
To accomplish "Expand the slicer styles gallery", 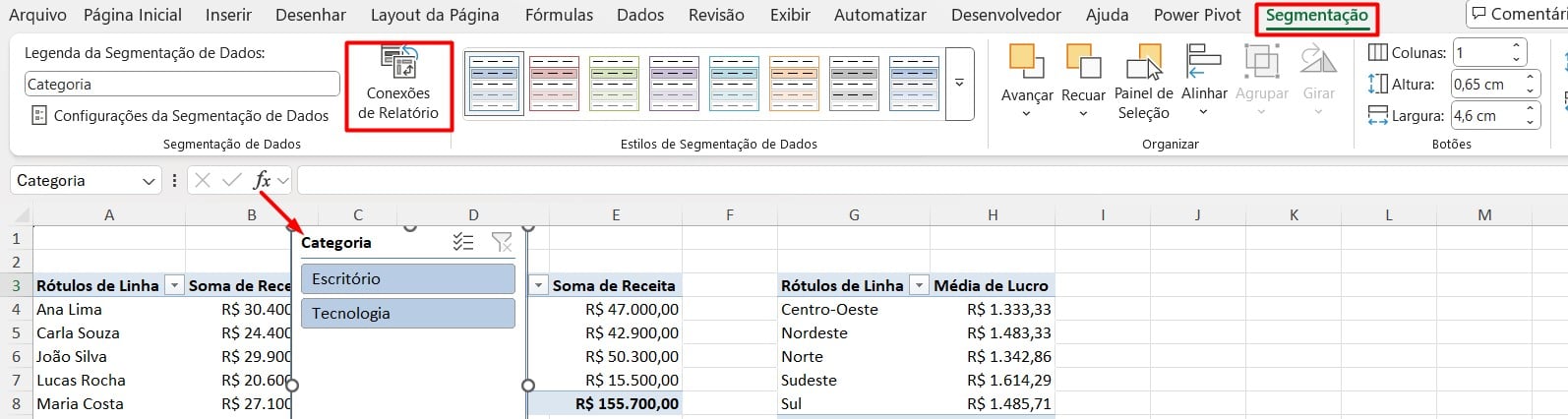I will [959, 84].
